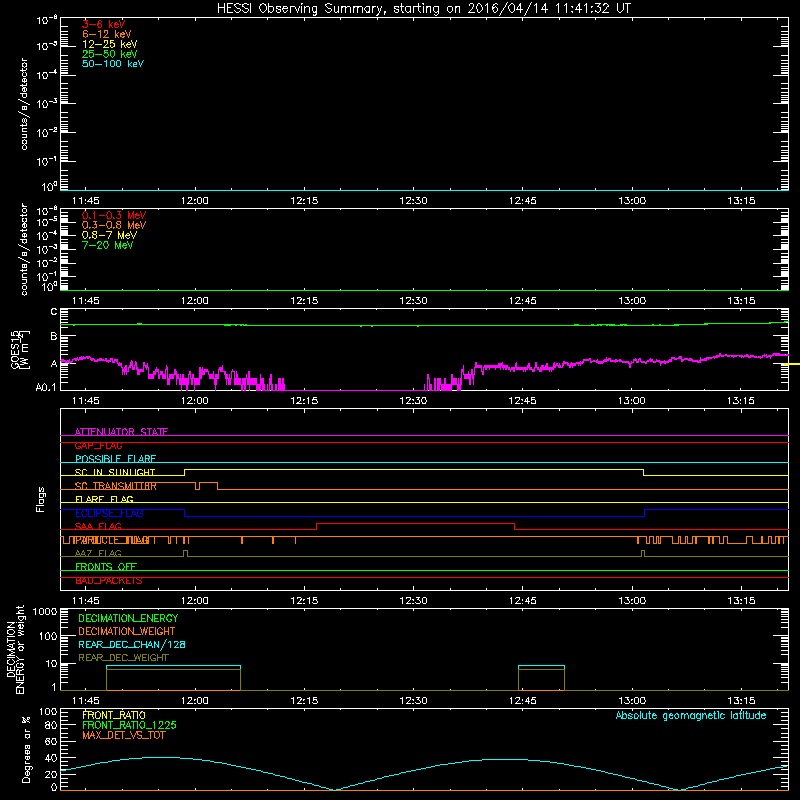Click the second cyan decimation block near 12:45
The width and height of the screenshot is (800, 800).
point(541,666)
